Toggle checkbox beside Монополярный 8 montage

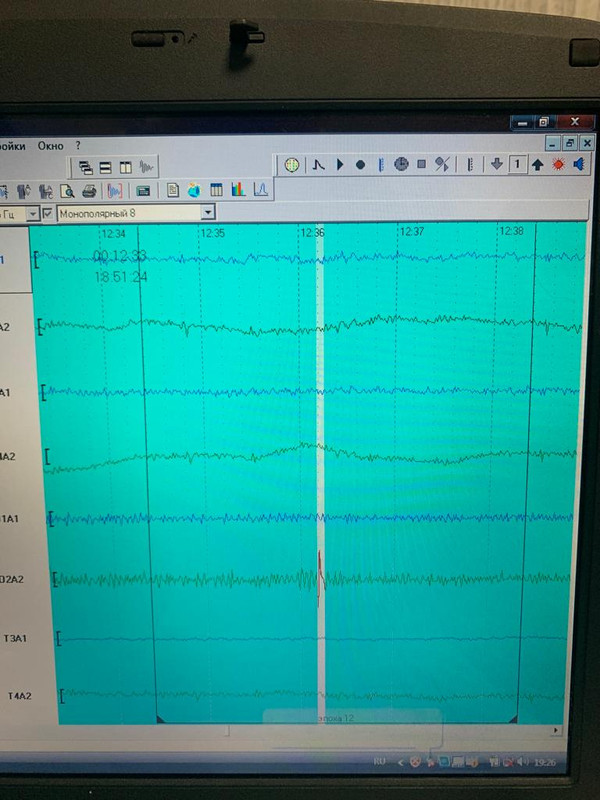(x=48, y=213)
